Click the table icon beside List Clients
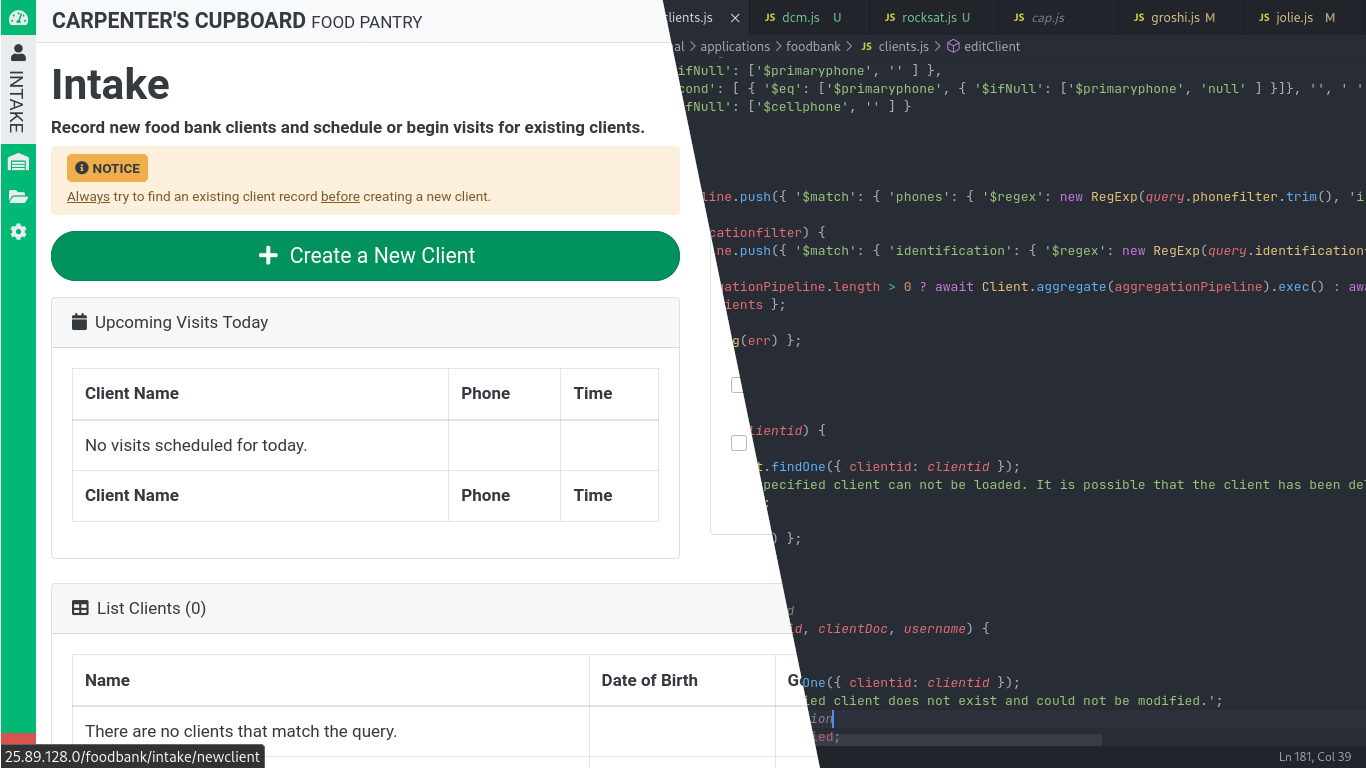 [x=81, y=608]
